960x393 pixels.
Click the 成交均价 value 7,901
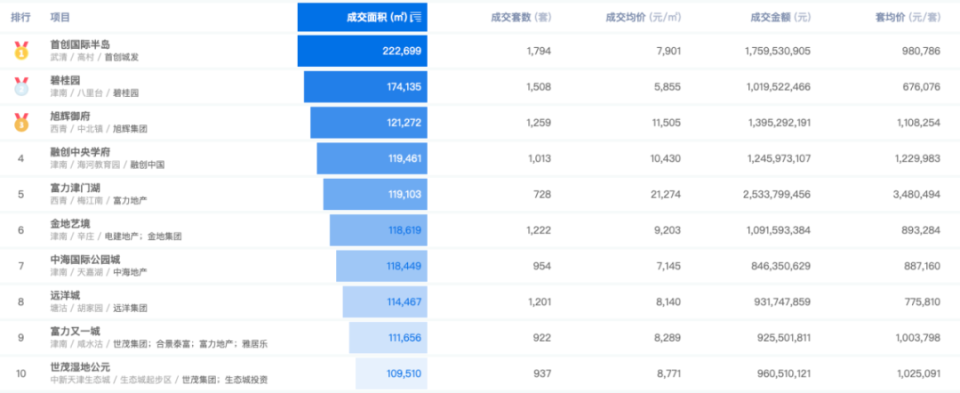[669, 51]
